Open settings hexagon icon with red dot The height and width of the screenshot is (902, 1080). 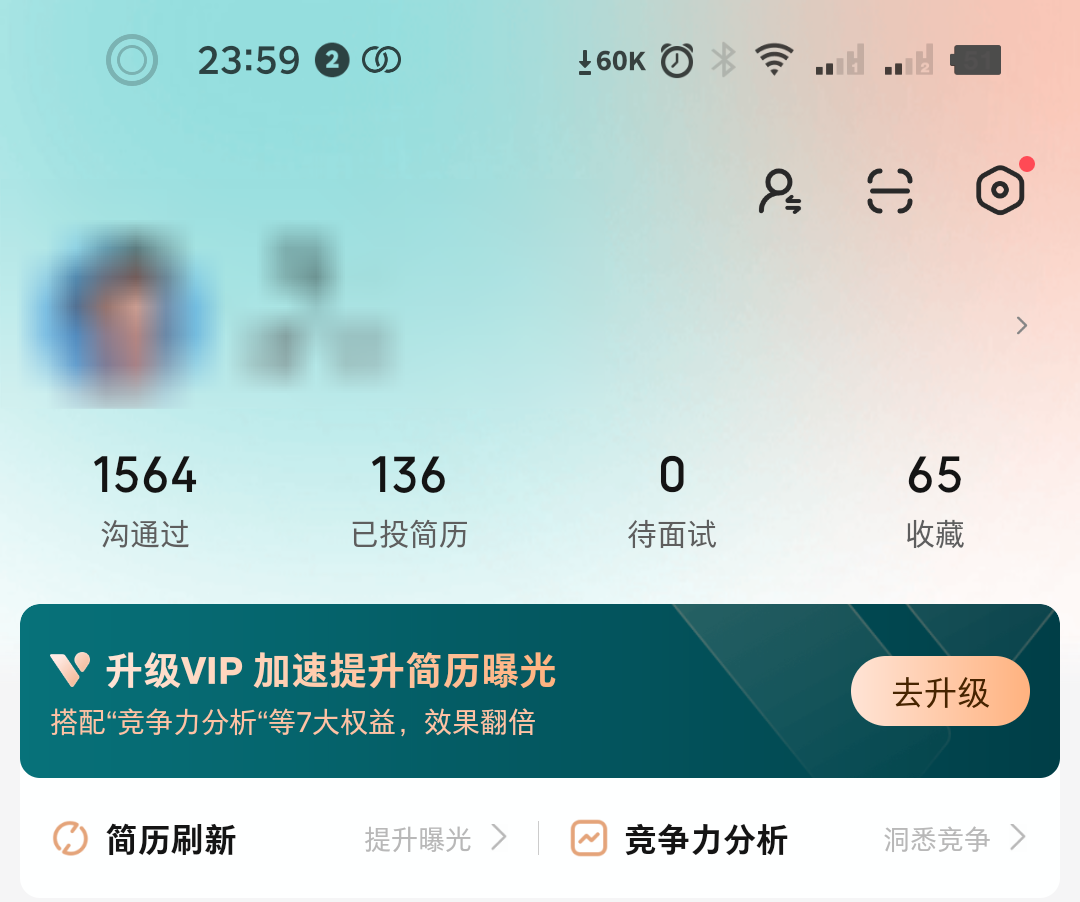(1000, 190)
